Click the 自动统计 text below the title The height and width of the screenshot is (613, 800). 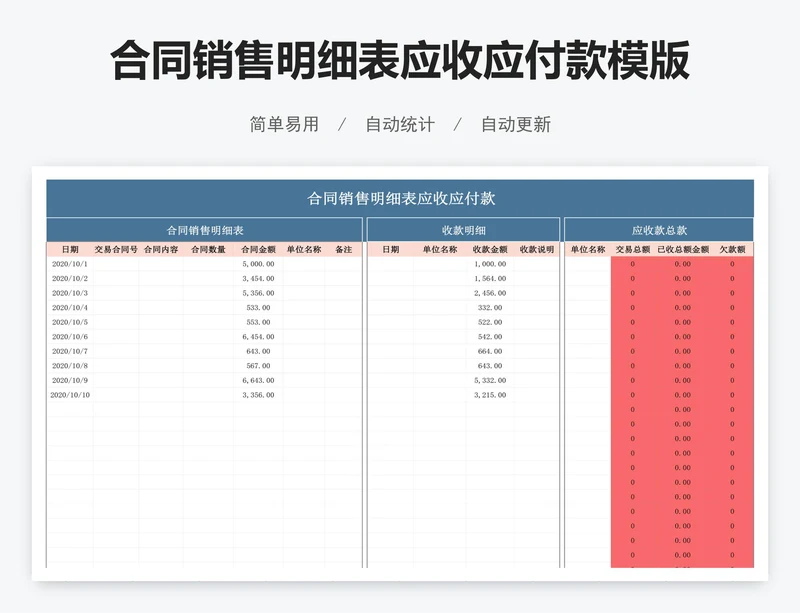point(400,125)
